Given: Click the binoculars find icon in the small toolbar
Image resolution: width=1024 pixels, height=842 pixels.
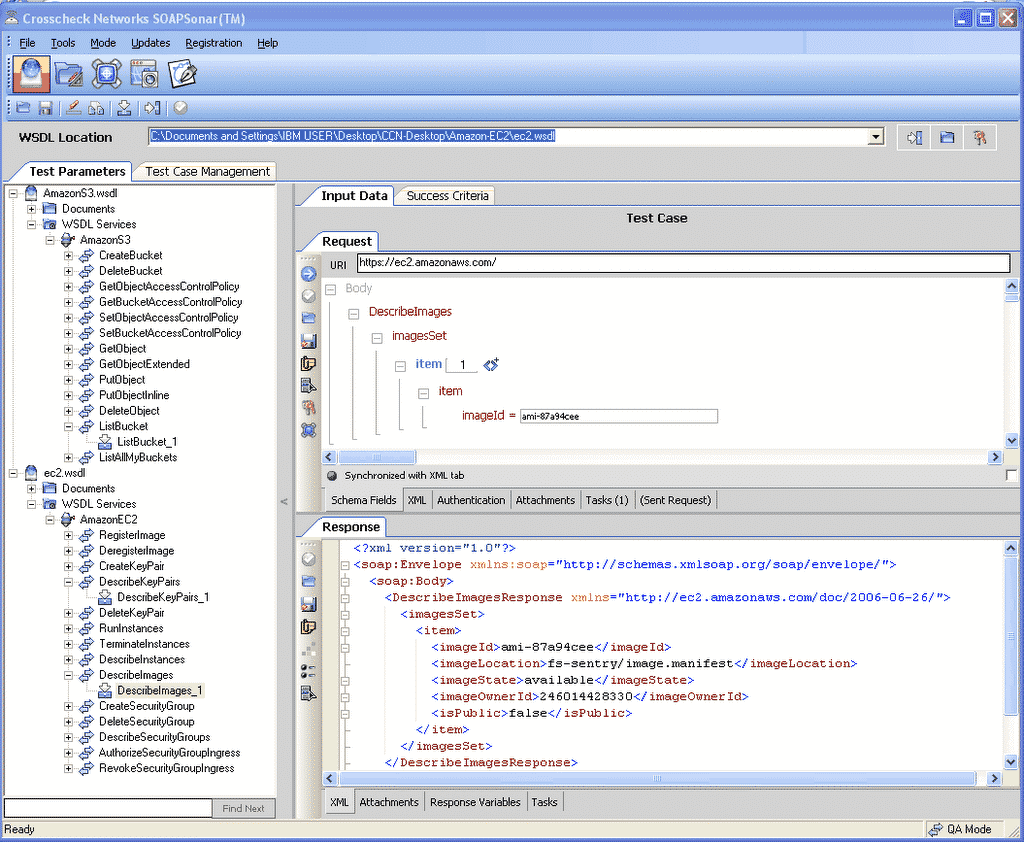Looking at the screenshot, I should [x=96, y=108].
